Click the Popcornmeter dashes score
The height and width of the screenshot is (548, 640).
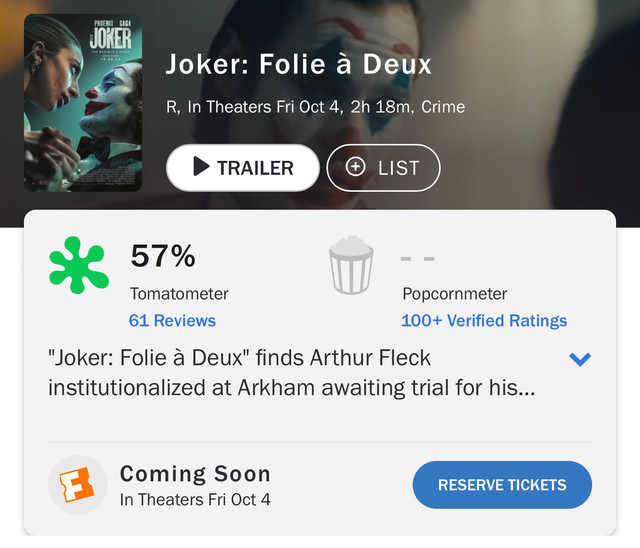pyautogui.click(x=417, y=258)
